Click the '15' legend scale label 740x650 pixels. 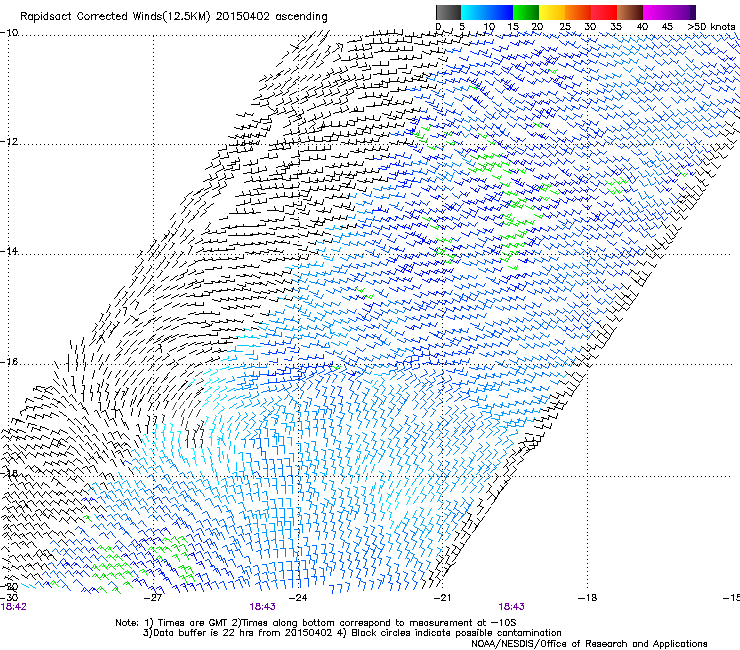(x=513, y=27)
